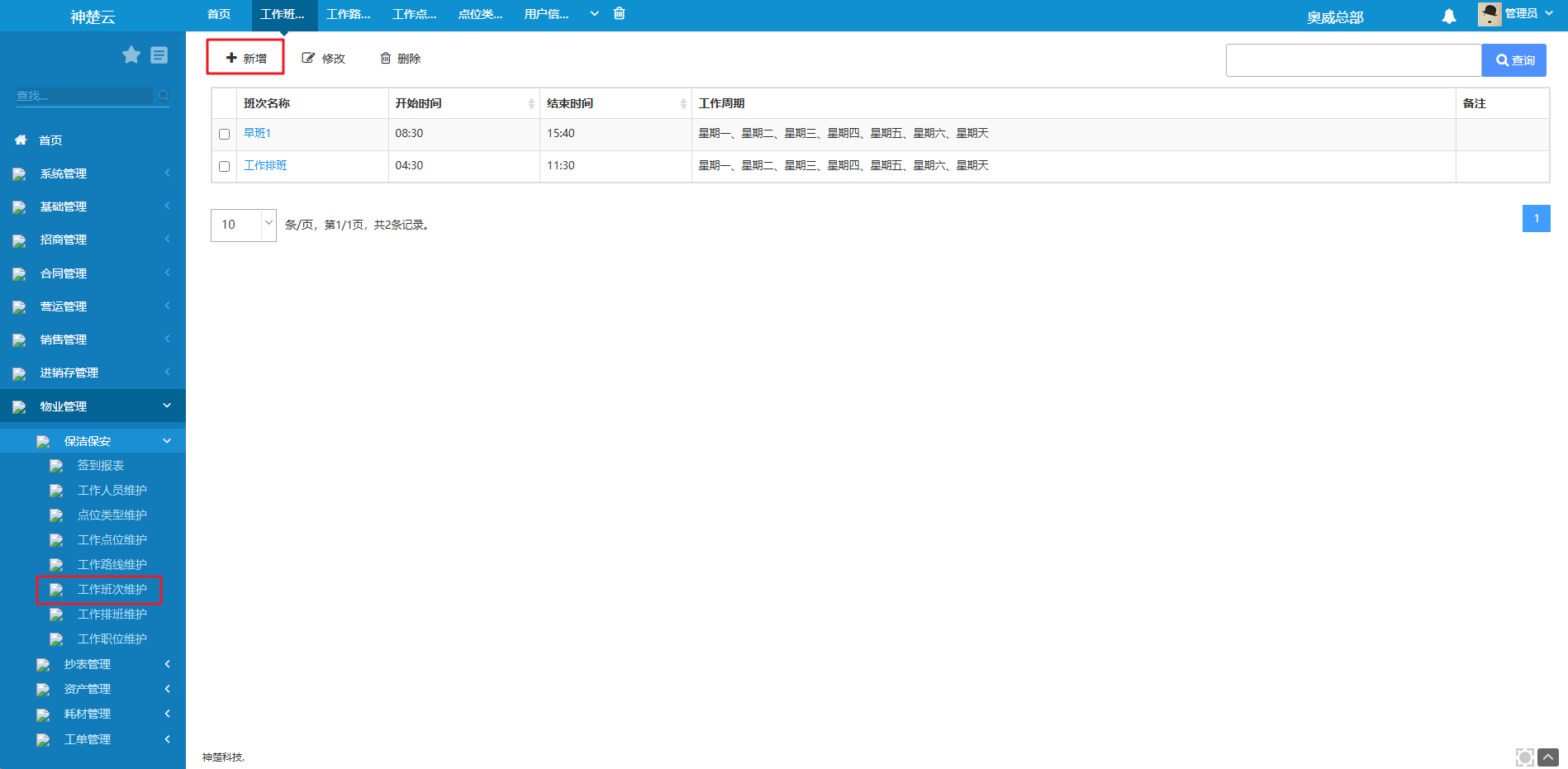Switch to 工作点... tab
The image size is (1568, 769).
415,14
